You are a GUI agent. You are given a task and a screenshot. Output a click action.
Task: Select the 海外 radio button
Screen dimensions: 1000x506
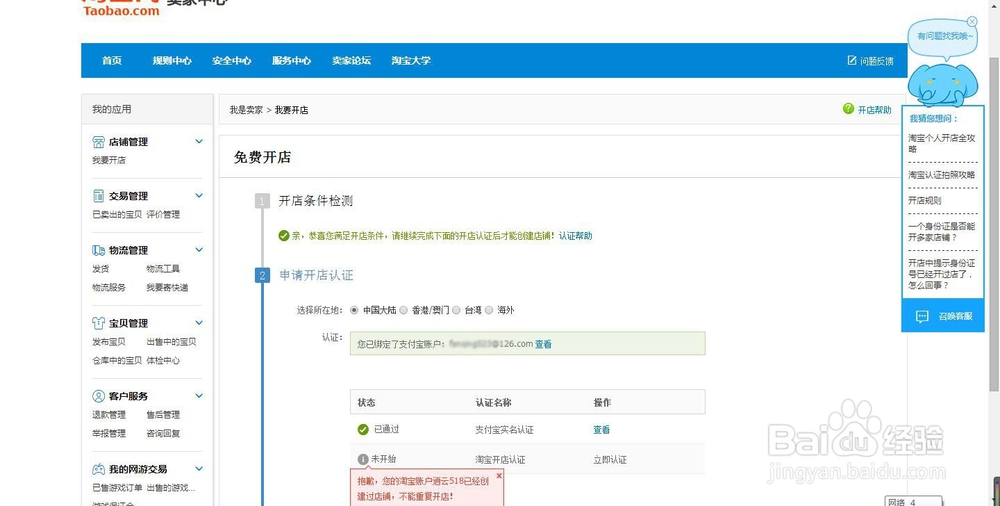click(489, 310)
